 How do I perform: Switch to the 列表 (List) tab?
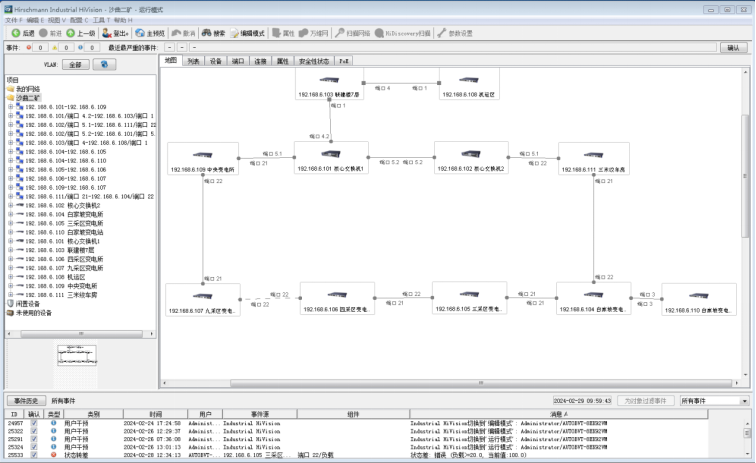[194, 61]
